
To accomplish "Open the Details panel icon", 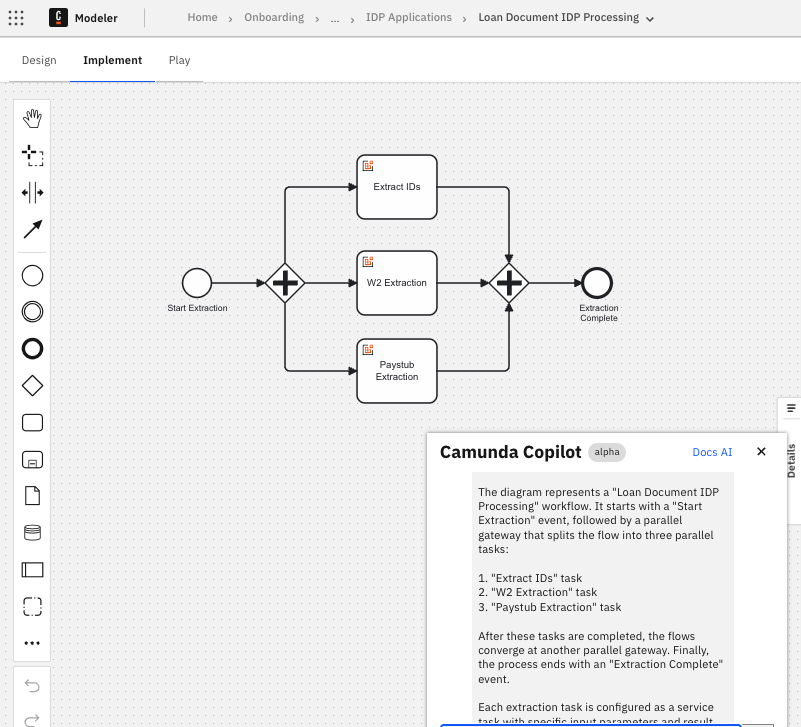I will pos(791,408).
